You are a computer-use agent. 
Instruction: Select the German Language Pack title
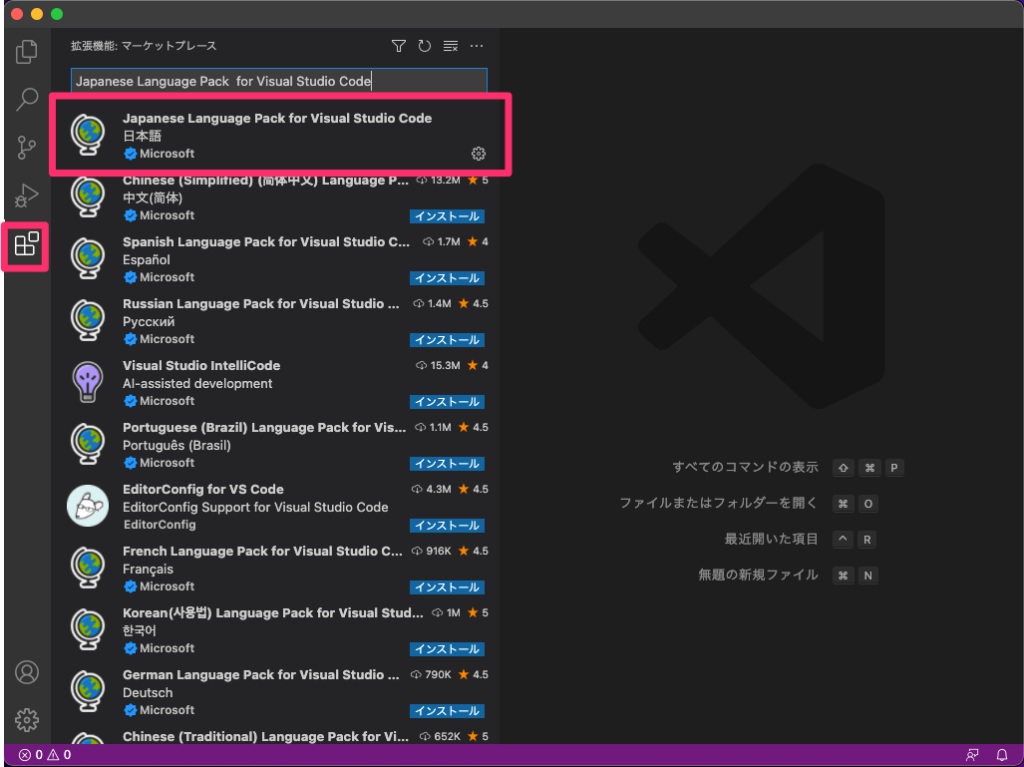(261, 675)
